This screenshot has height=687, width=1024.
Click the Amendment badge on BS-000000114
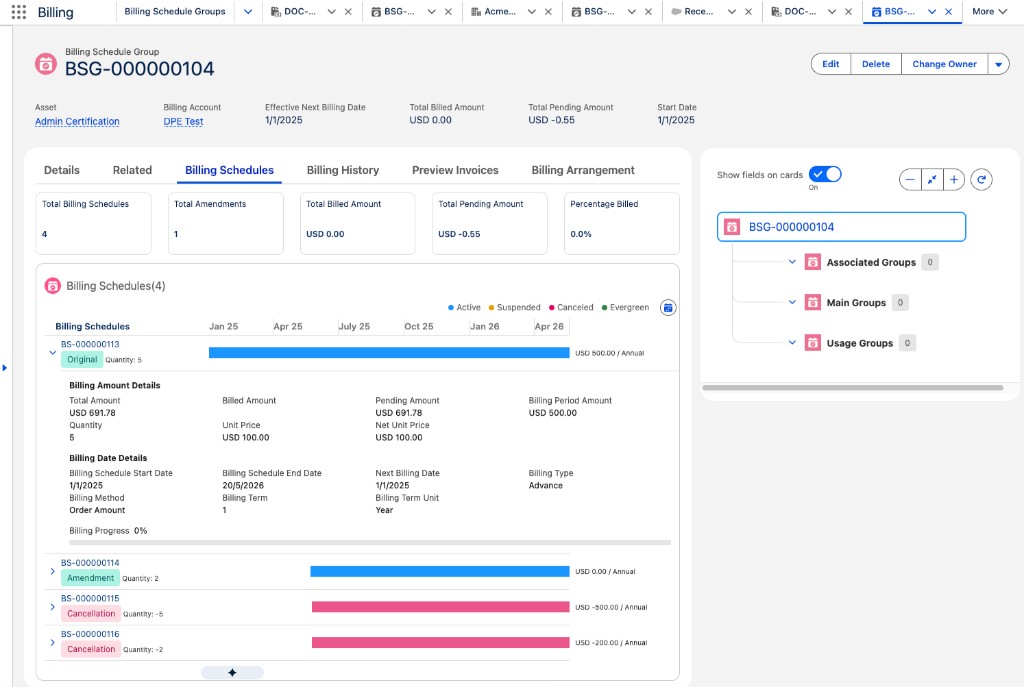tap(90, 578)
